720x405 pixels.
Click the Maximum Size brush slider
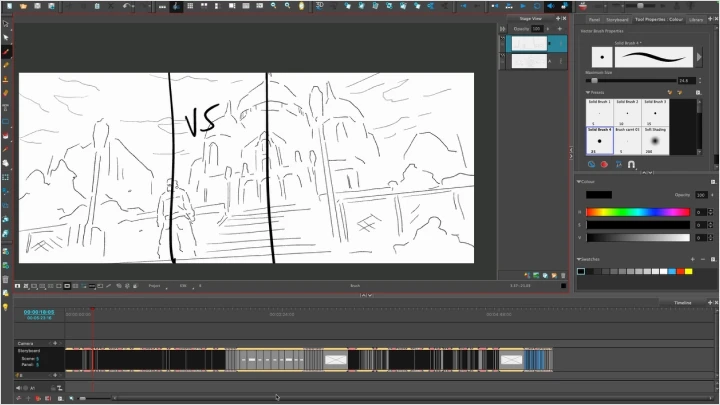click(x=630, y=80)
